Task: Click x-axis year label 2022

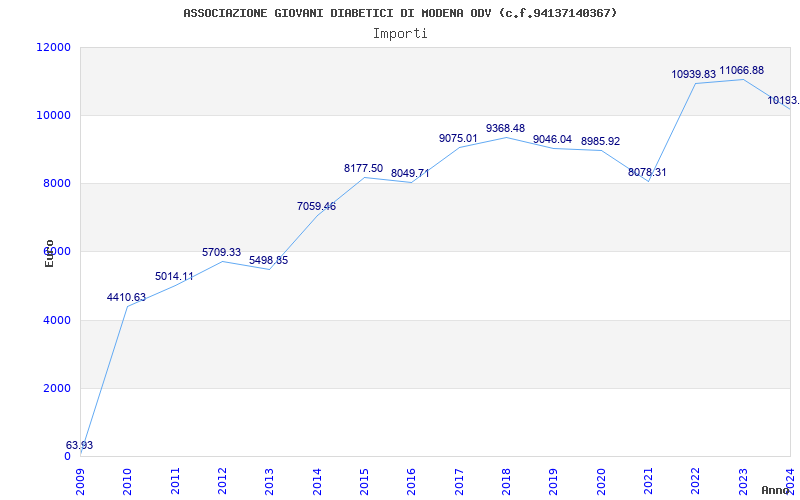Action: tap(695, 481)
